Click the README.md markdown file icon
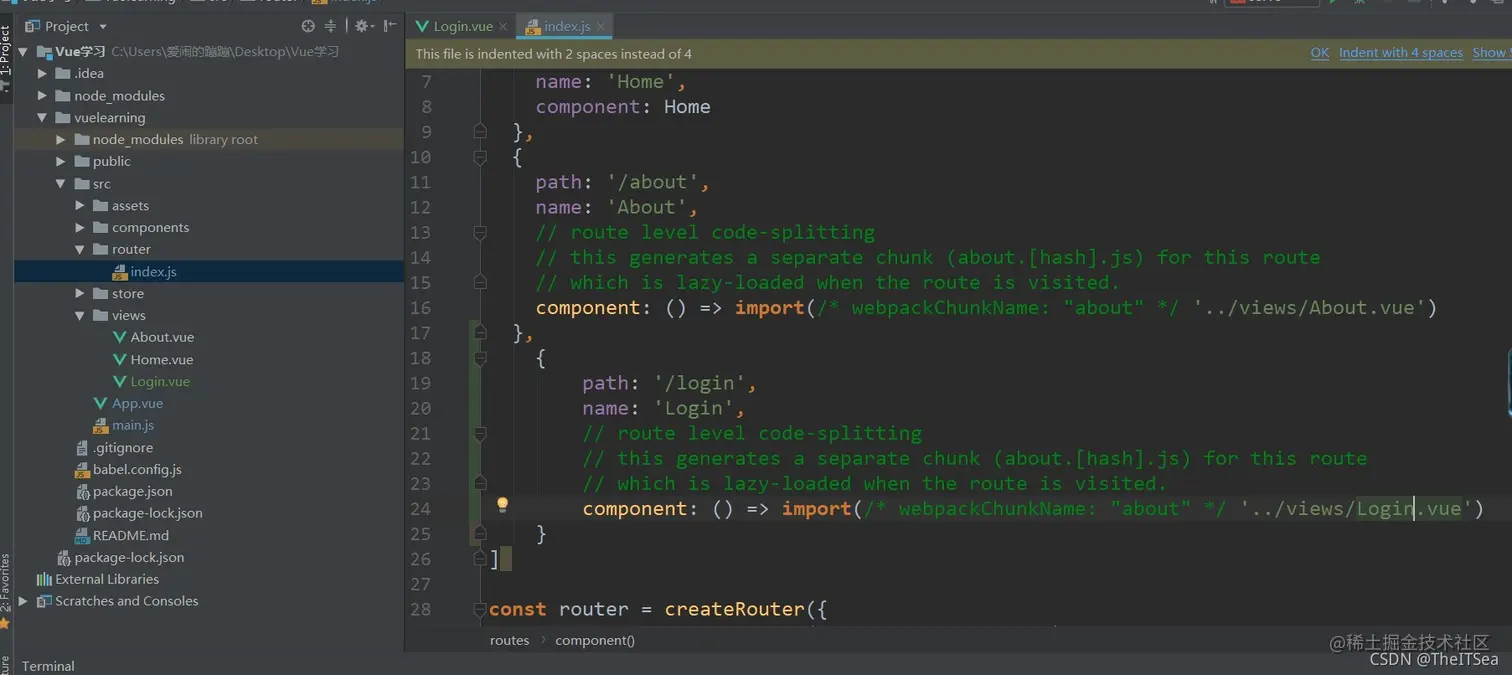 click(x=82, y=536)
